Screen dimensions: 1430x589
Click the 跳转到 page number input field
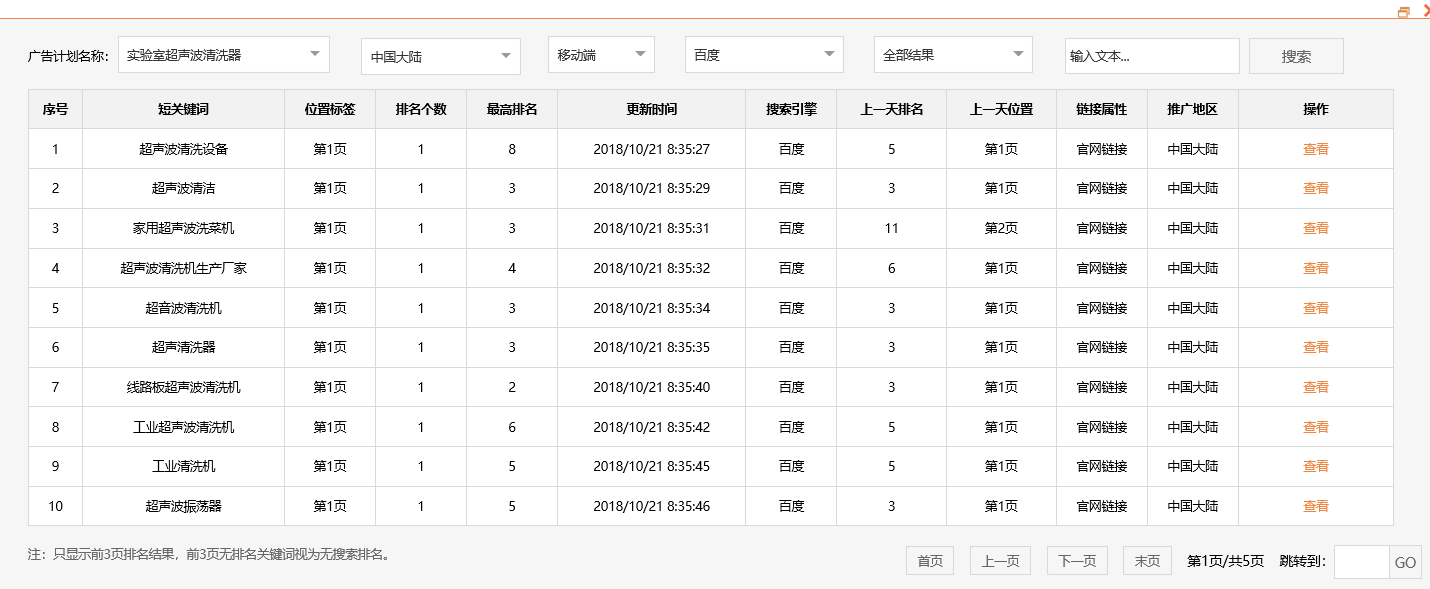[1362, 561]
